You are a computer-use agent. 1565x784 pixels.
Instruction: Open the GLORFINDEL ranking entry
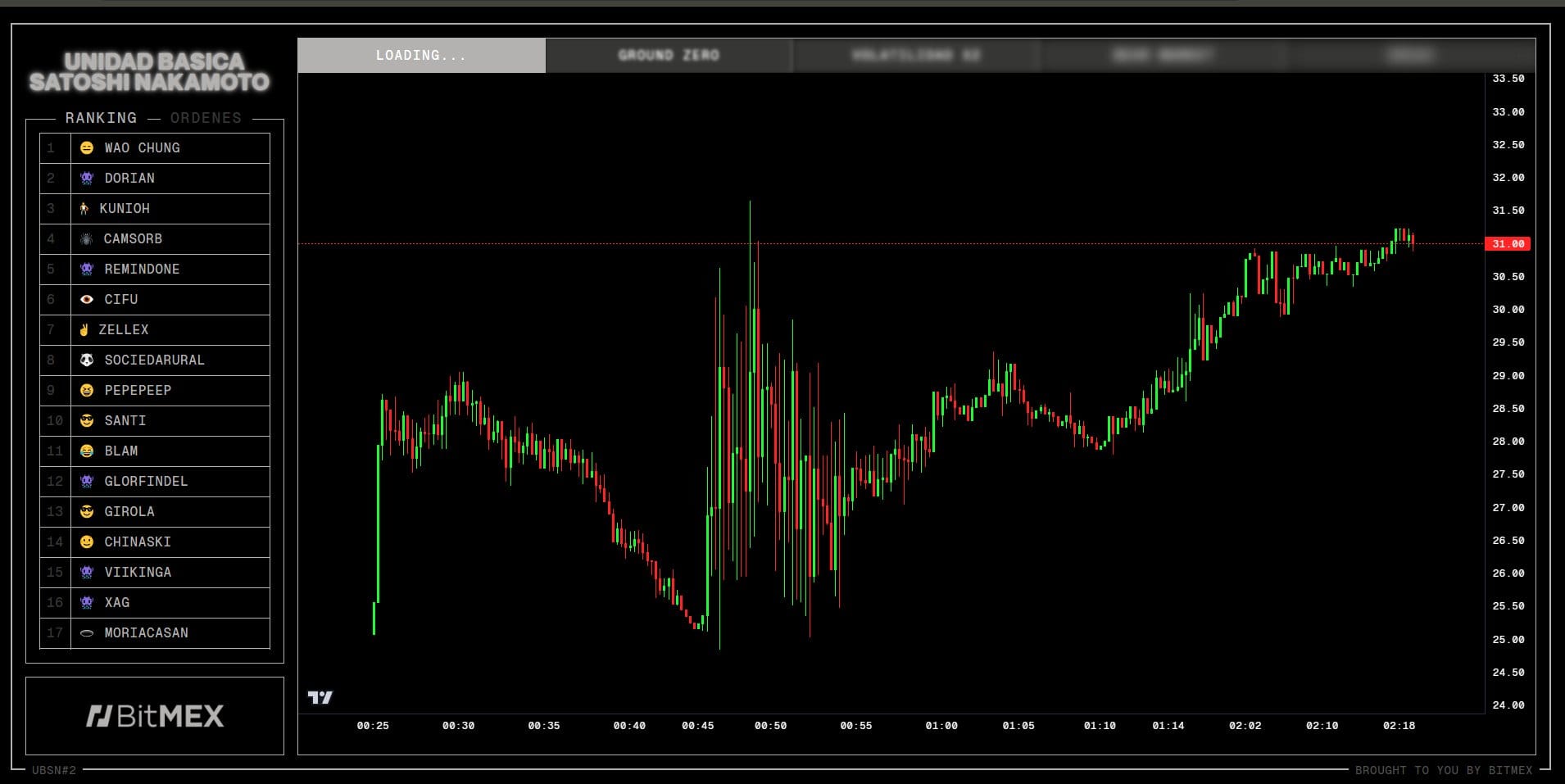[x=146, y=482]
